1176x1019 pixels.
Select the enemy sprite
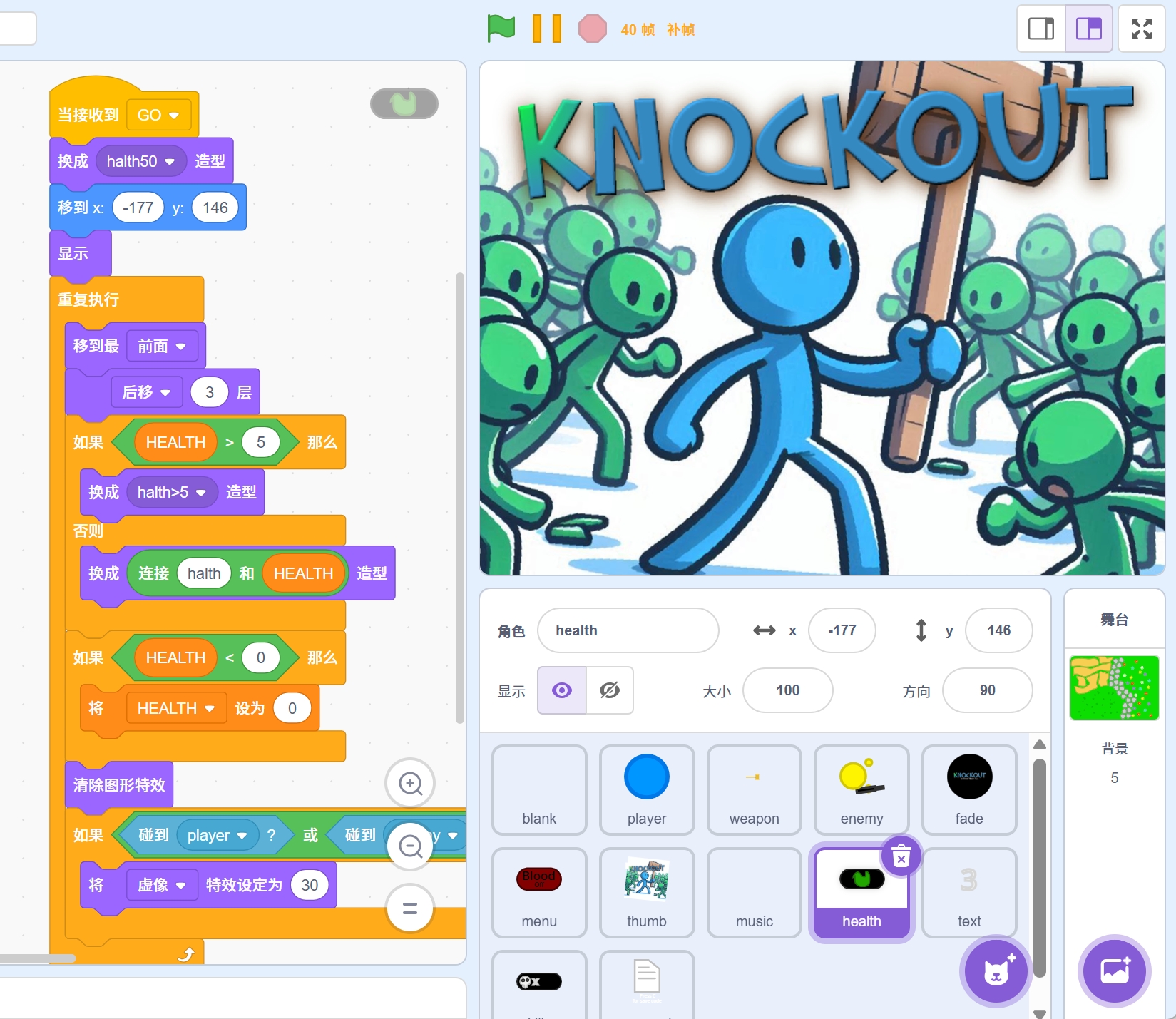pyautogui.click(x=861, y=789)
